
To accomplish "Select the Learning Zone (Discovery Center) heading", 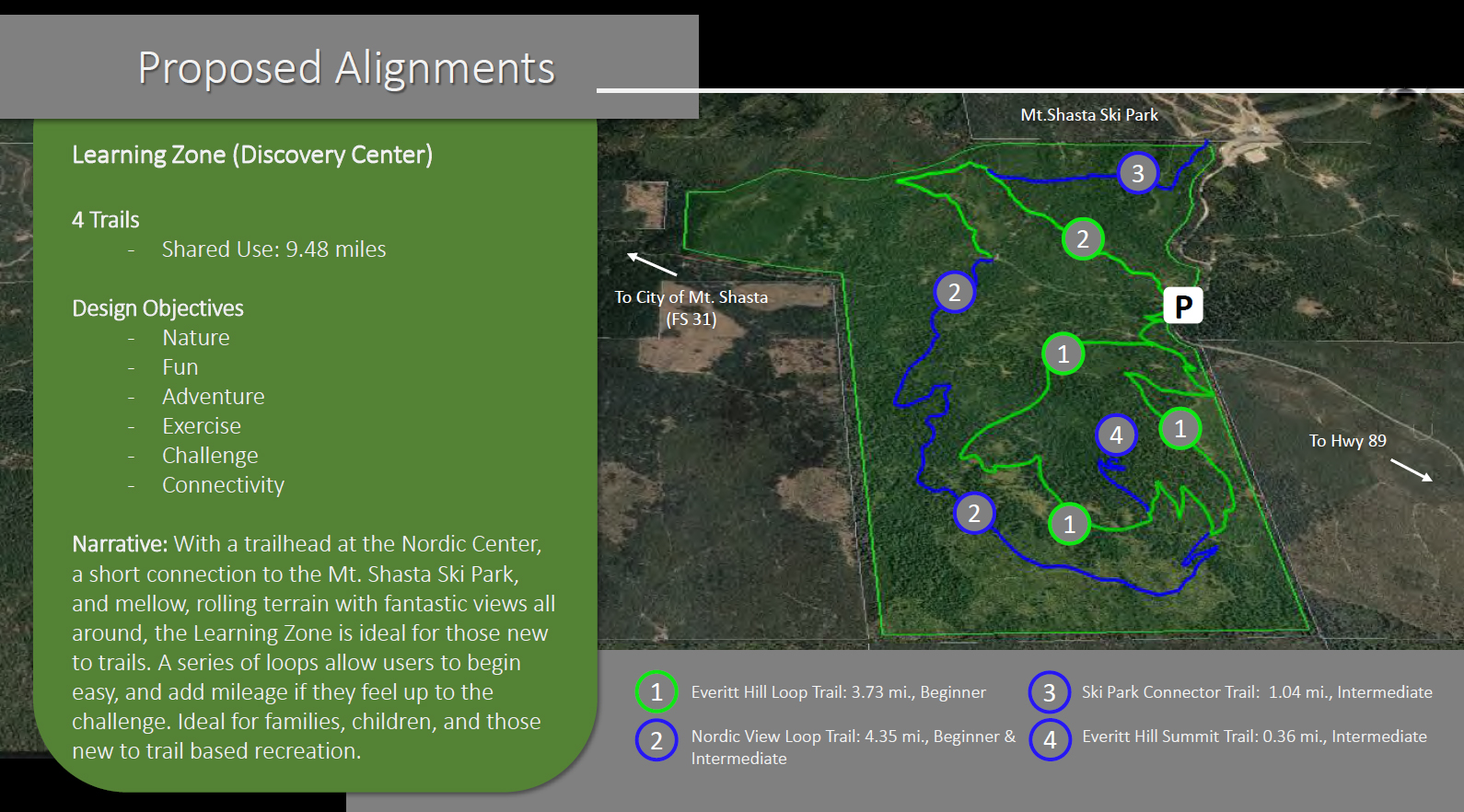I will pos(252,155).
